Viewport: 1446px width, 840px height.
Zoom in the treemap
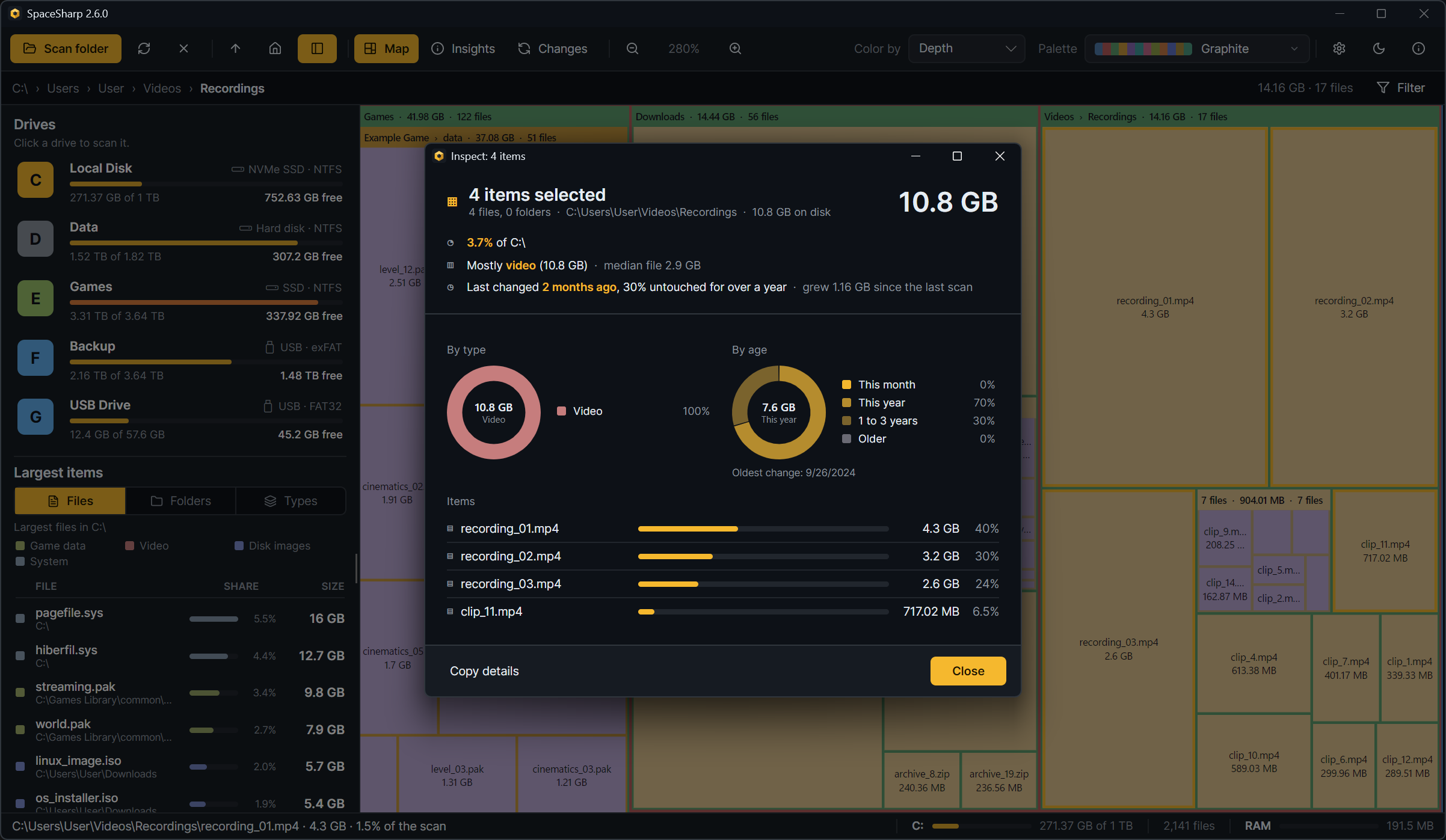pos(735,49)
